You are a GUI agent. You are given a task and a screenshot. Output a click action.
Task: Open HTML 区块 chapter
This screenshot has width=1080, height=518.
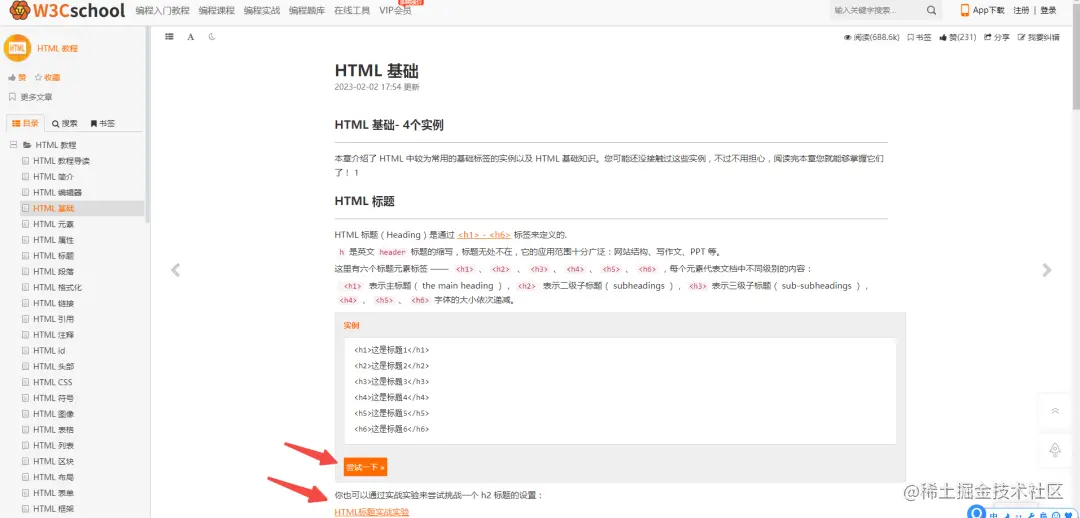(x=53, y=462)
